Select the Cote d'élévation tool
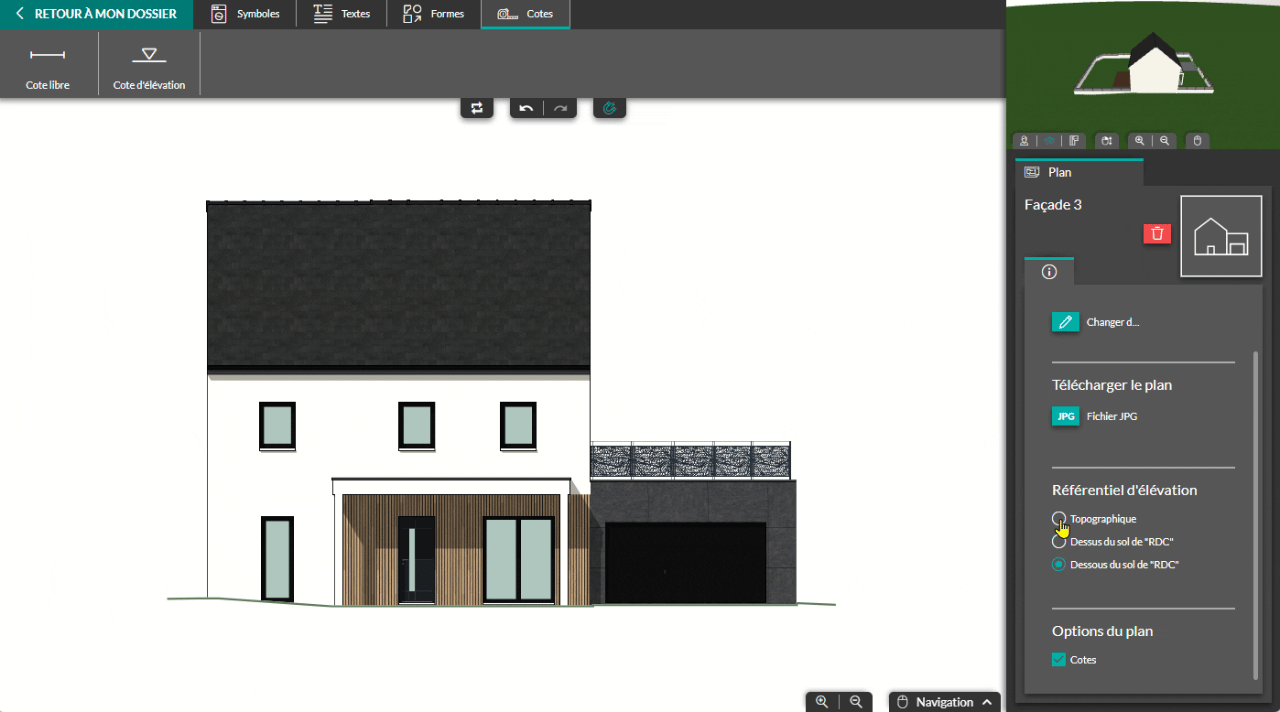This screenshot has height=712, width=1280. (x=149, y=66)
